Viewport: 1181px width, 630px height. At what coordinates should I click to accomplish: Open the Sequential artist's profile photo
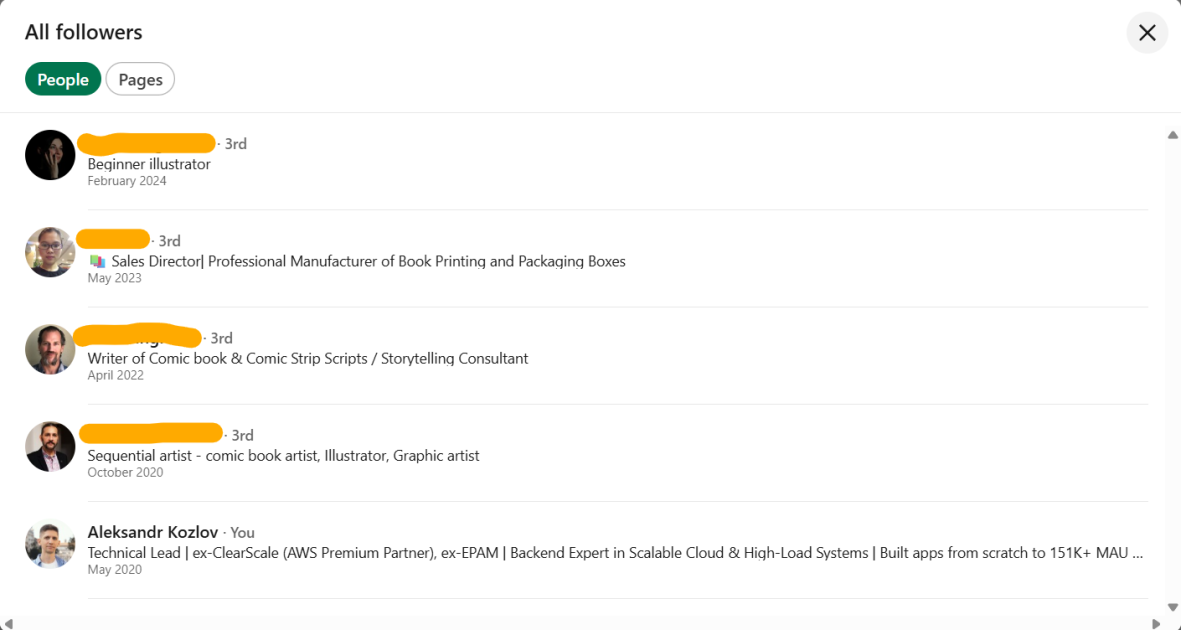coord(50,446)
